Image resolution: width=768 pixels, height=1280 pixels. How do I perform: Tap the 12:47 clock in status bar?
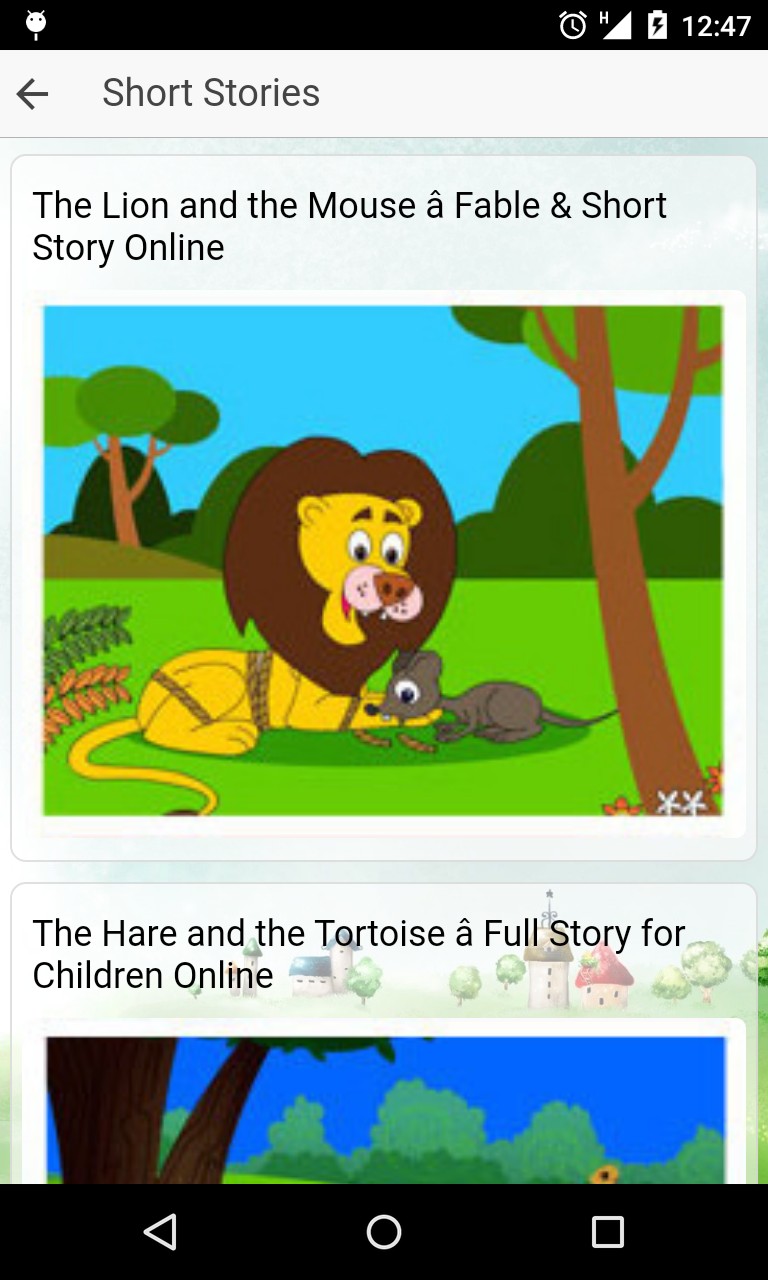pos(716,25)
